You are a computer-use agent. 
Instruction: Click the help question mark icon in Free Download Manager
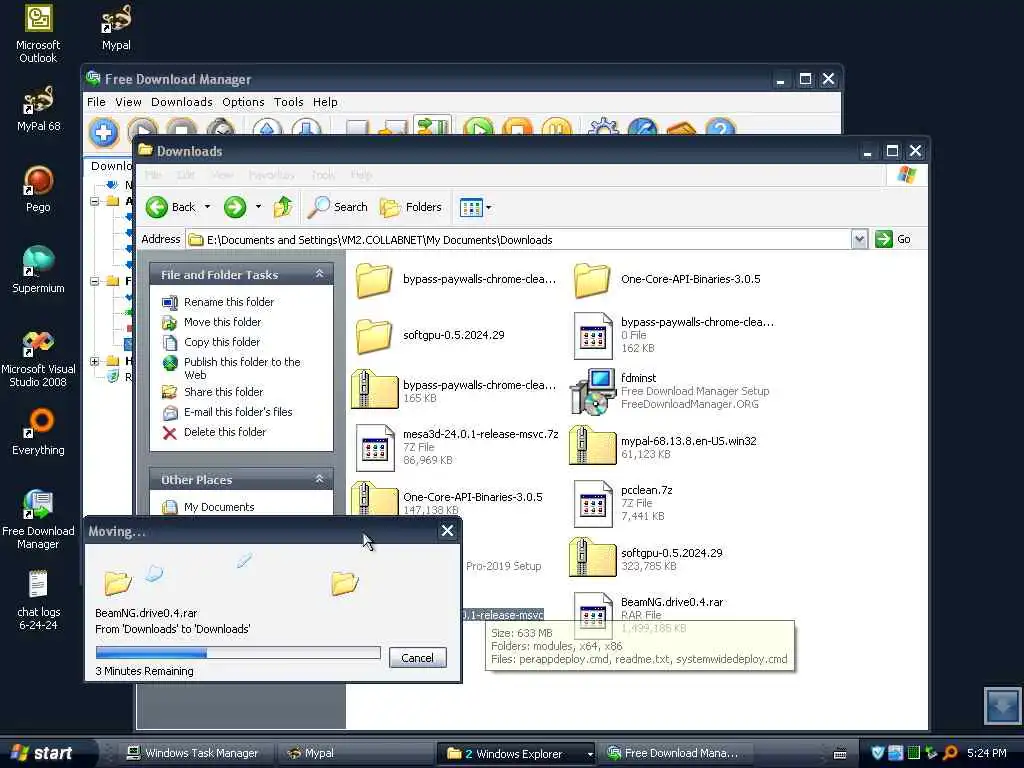click(x=720, y=126)
